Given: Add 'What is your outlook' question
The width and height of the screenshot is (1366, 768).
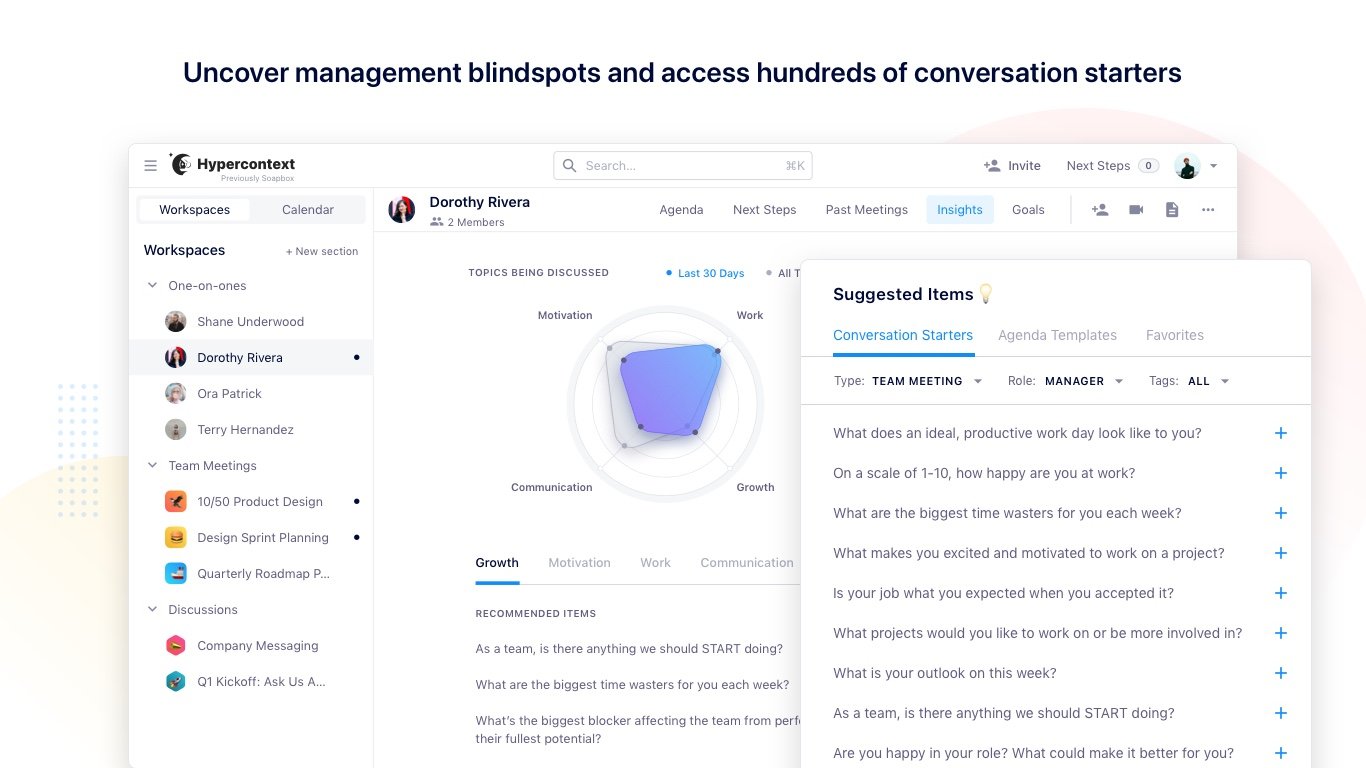Looking at the screenshot, I should pos(1281,673).
